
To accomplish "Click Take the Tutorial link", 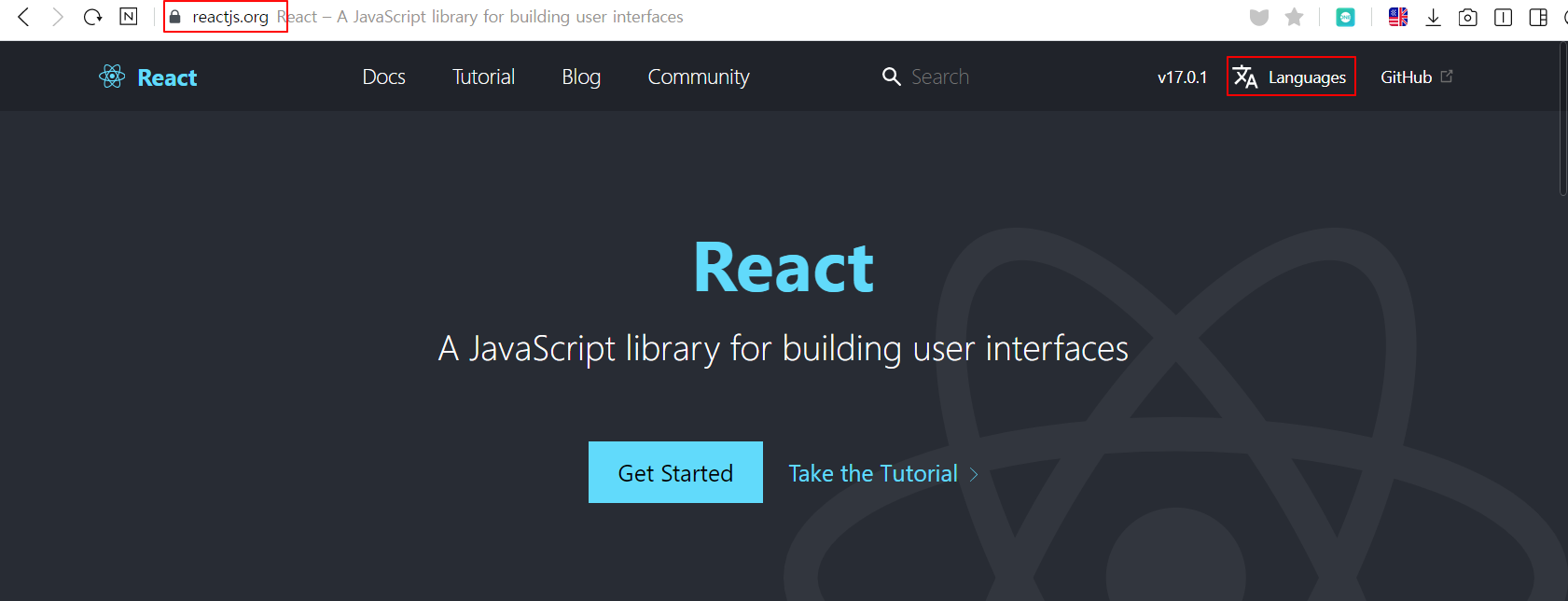I will pyautogui.click(x=873, y=473).
